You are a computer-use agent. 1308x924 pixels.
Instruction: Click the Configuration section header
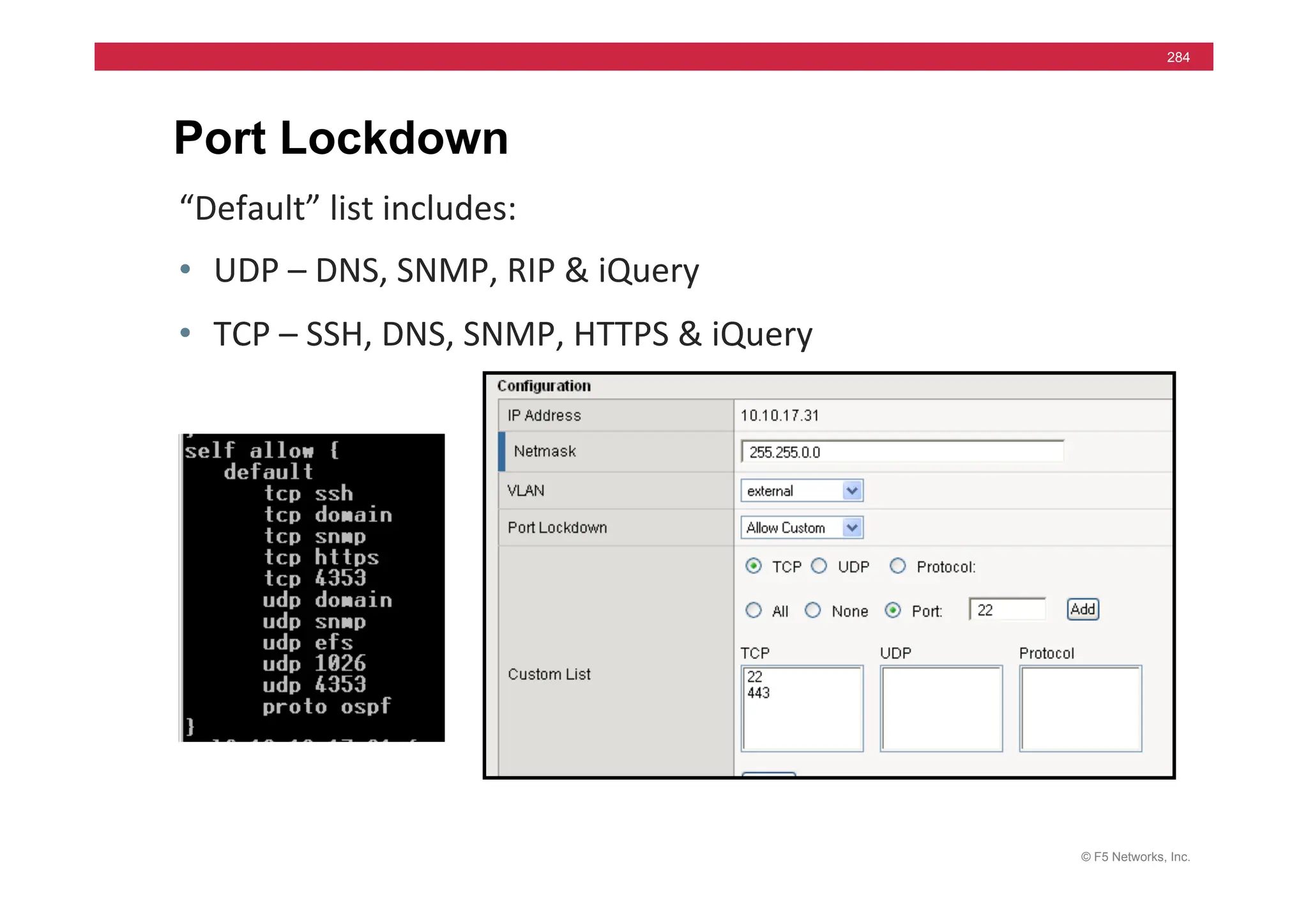[544, 386]
